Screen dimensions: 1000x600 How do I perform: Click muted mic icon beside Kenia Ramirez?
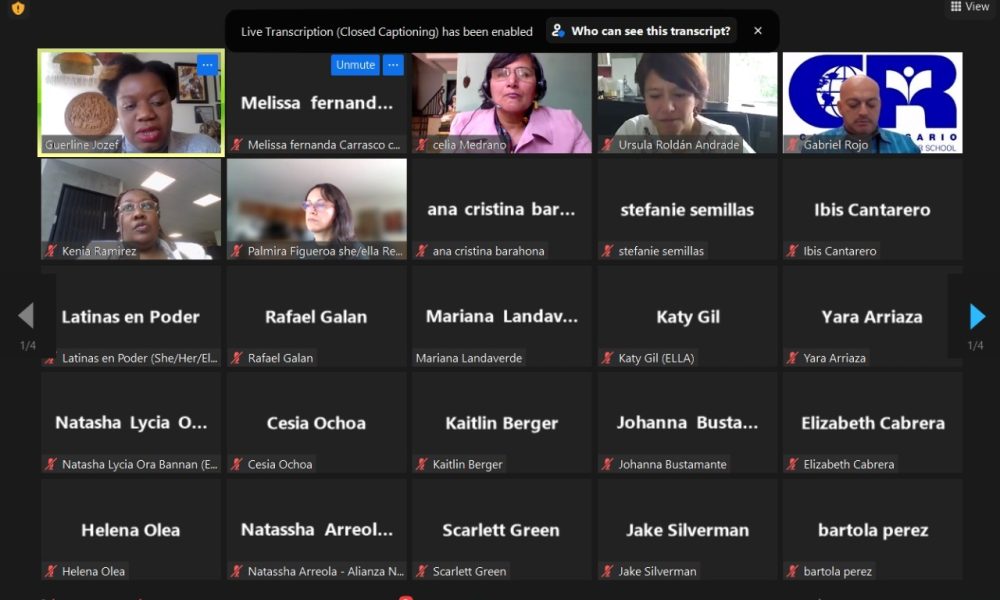click(51, 251)
